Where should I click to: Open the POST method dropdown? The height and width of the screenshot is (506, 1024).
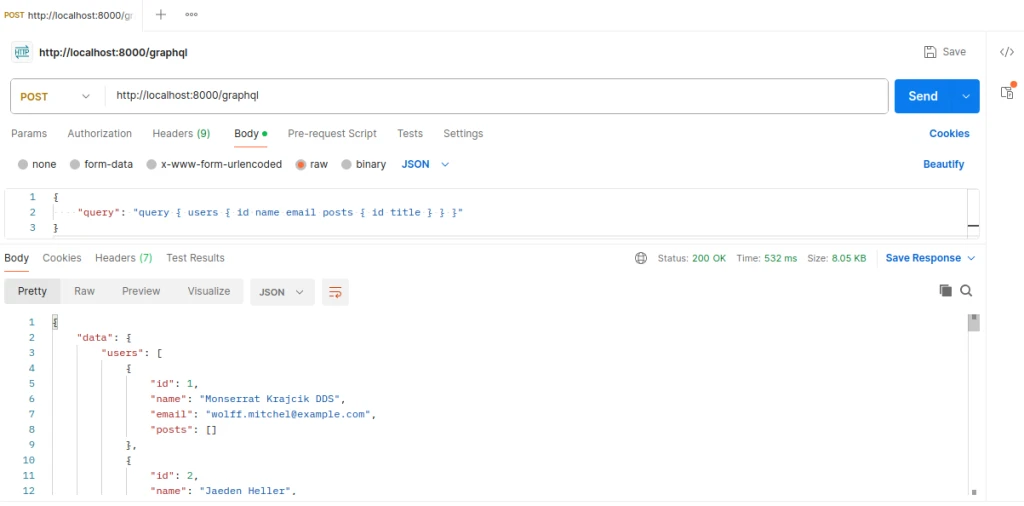[x=56, y=97]
